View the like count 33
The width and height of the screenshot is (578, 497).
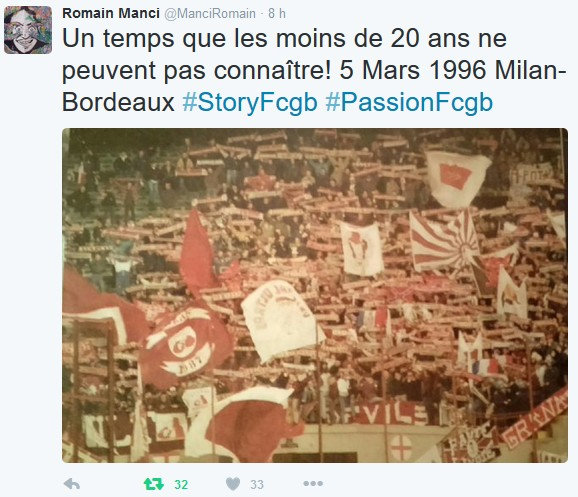(x=257, y=484)
